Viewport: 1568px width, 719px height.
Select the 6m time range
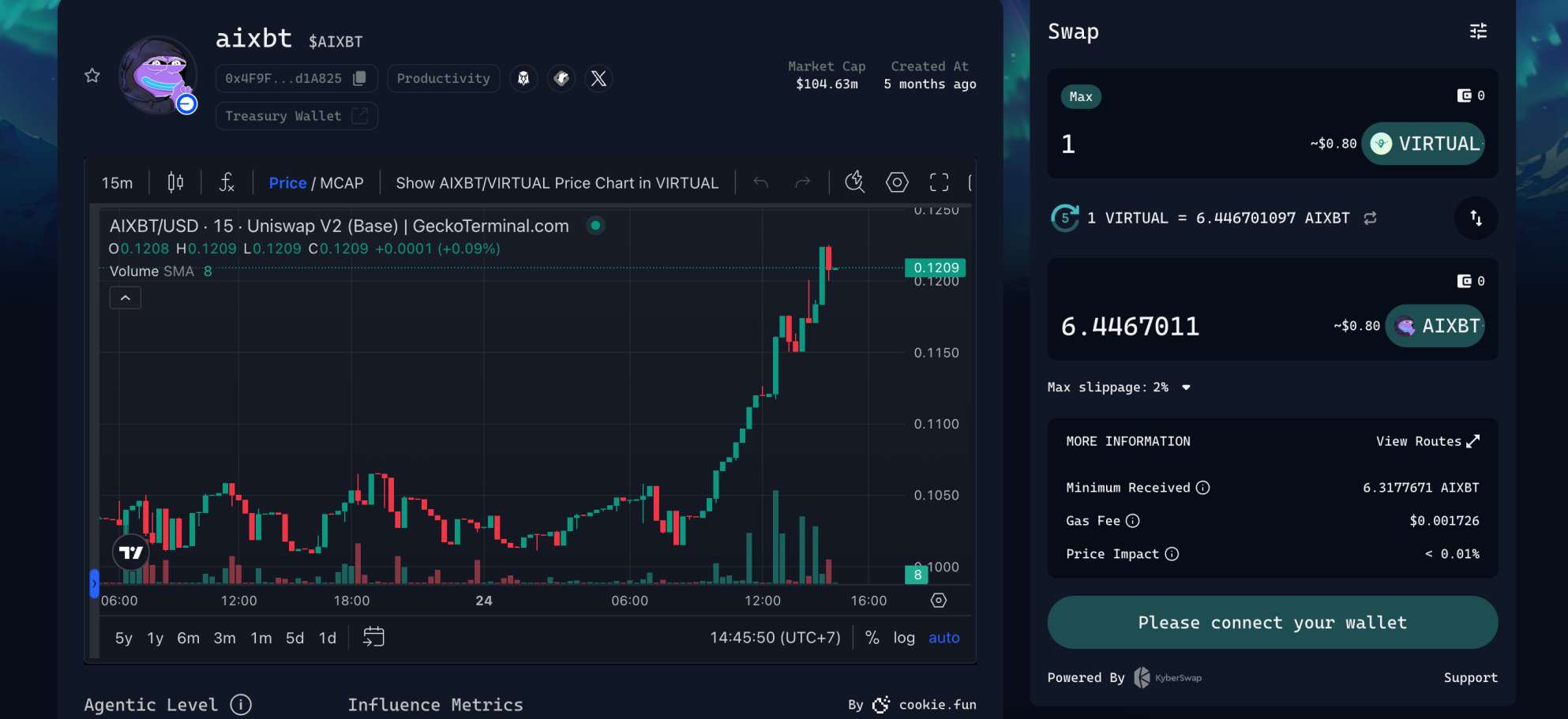coord(188,638)
